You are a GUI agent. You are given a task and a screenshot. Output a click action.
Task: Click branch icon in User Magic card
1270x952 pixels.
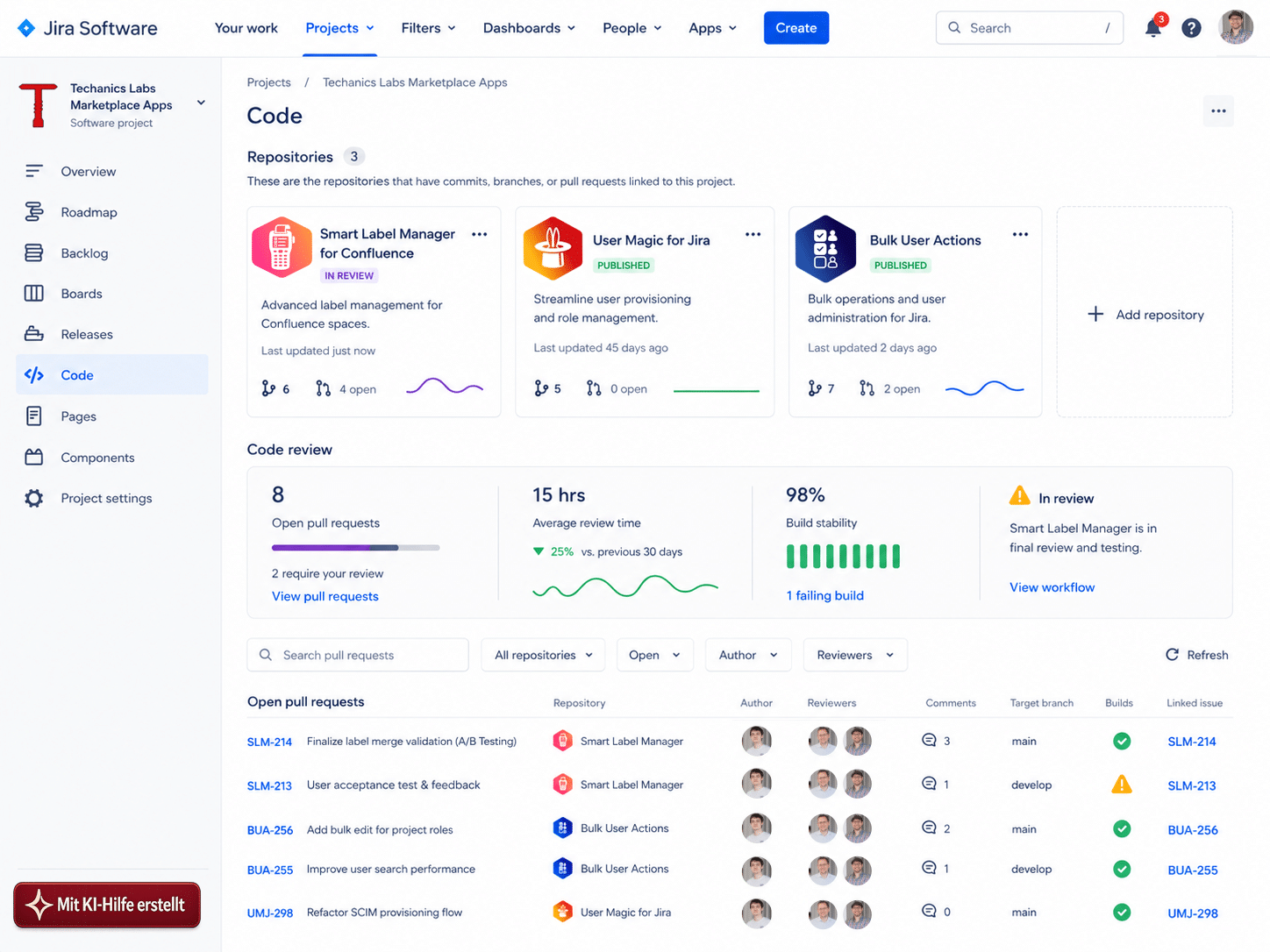(541, 388)
